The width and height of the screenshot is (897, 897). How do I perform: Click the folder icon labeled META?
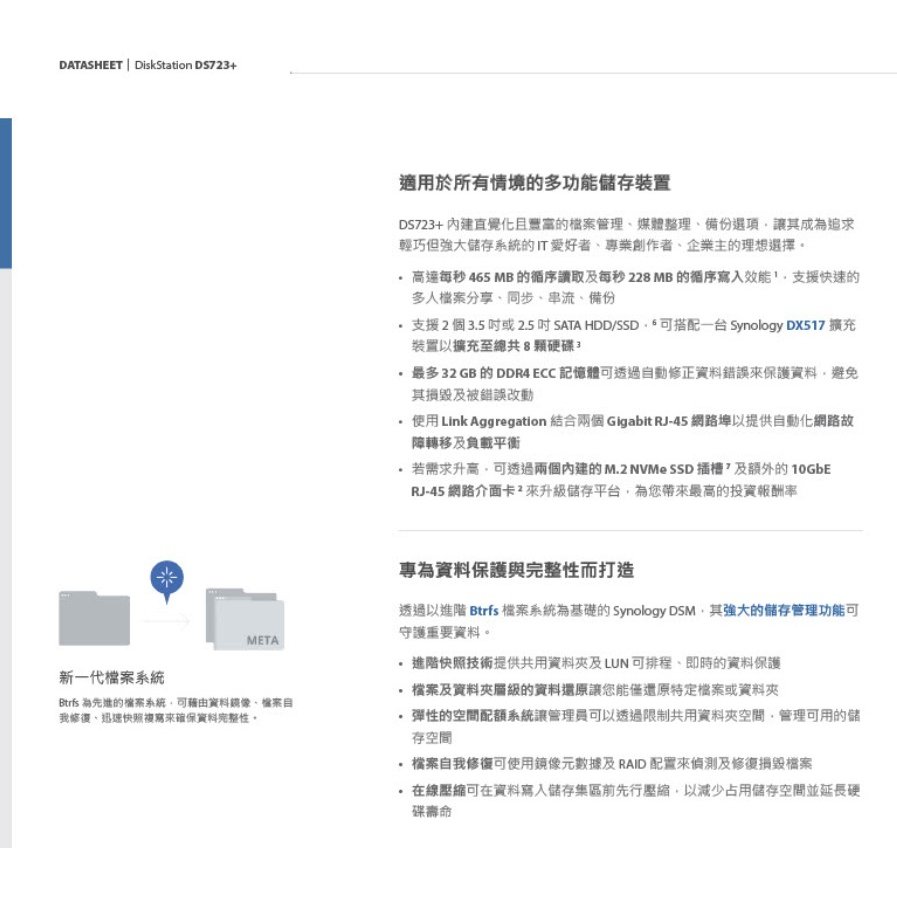[245, 620]
